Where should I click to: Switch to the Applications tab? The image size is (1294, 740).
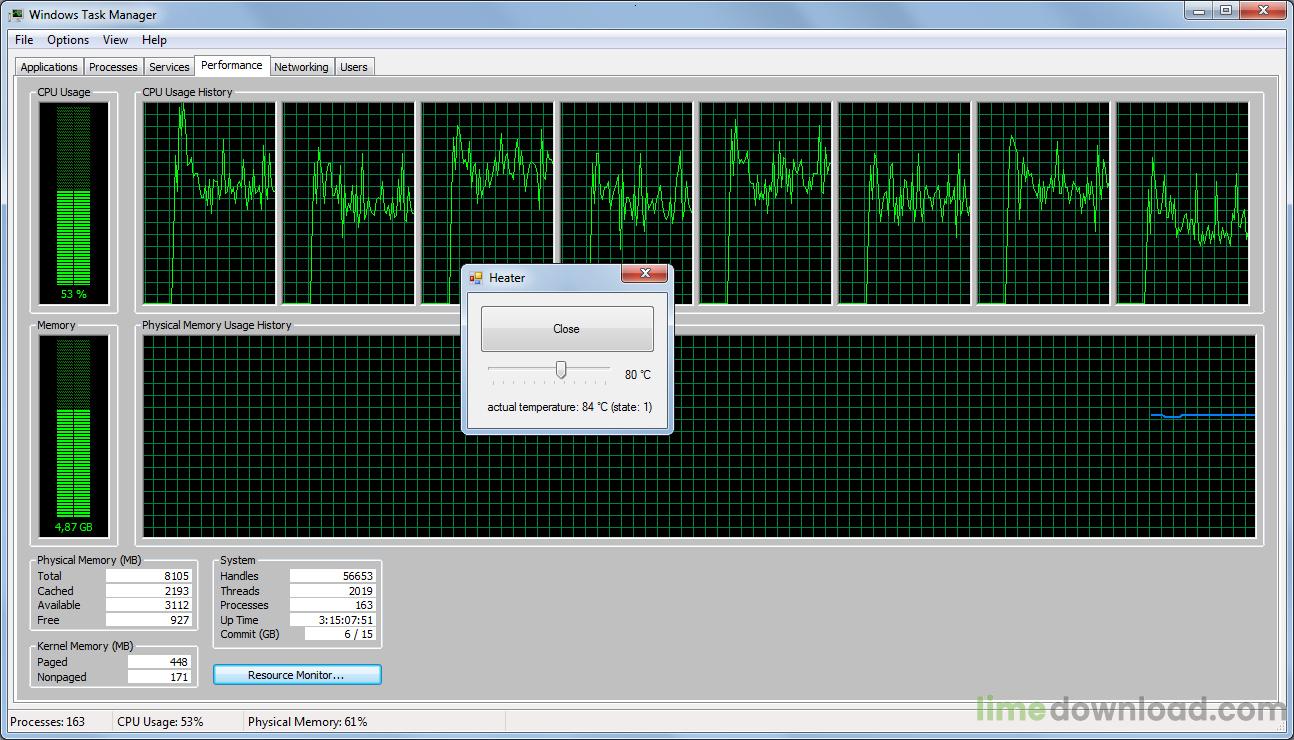click(x=49, y=67)
